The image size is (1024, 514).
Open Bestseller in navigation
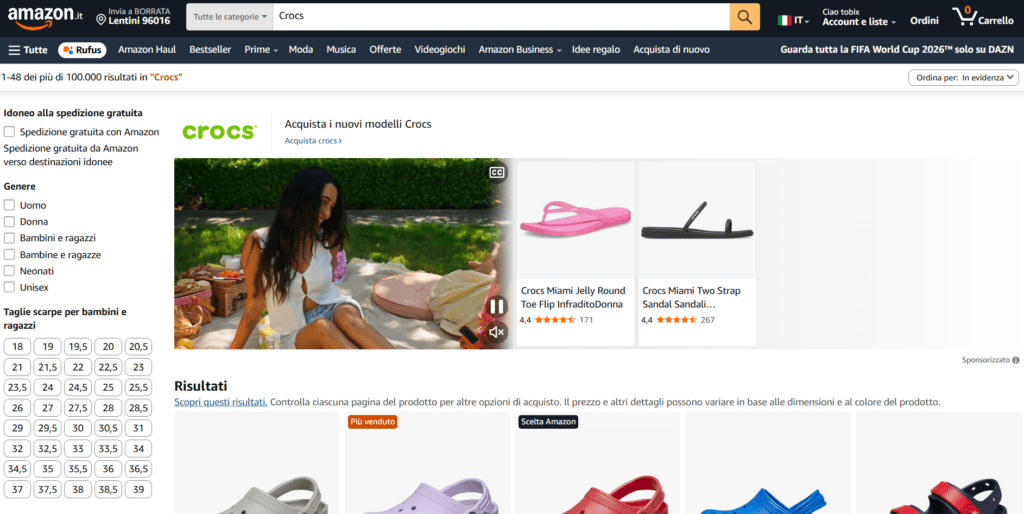pos(210,50)
